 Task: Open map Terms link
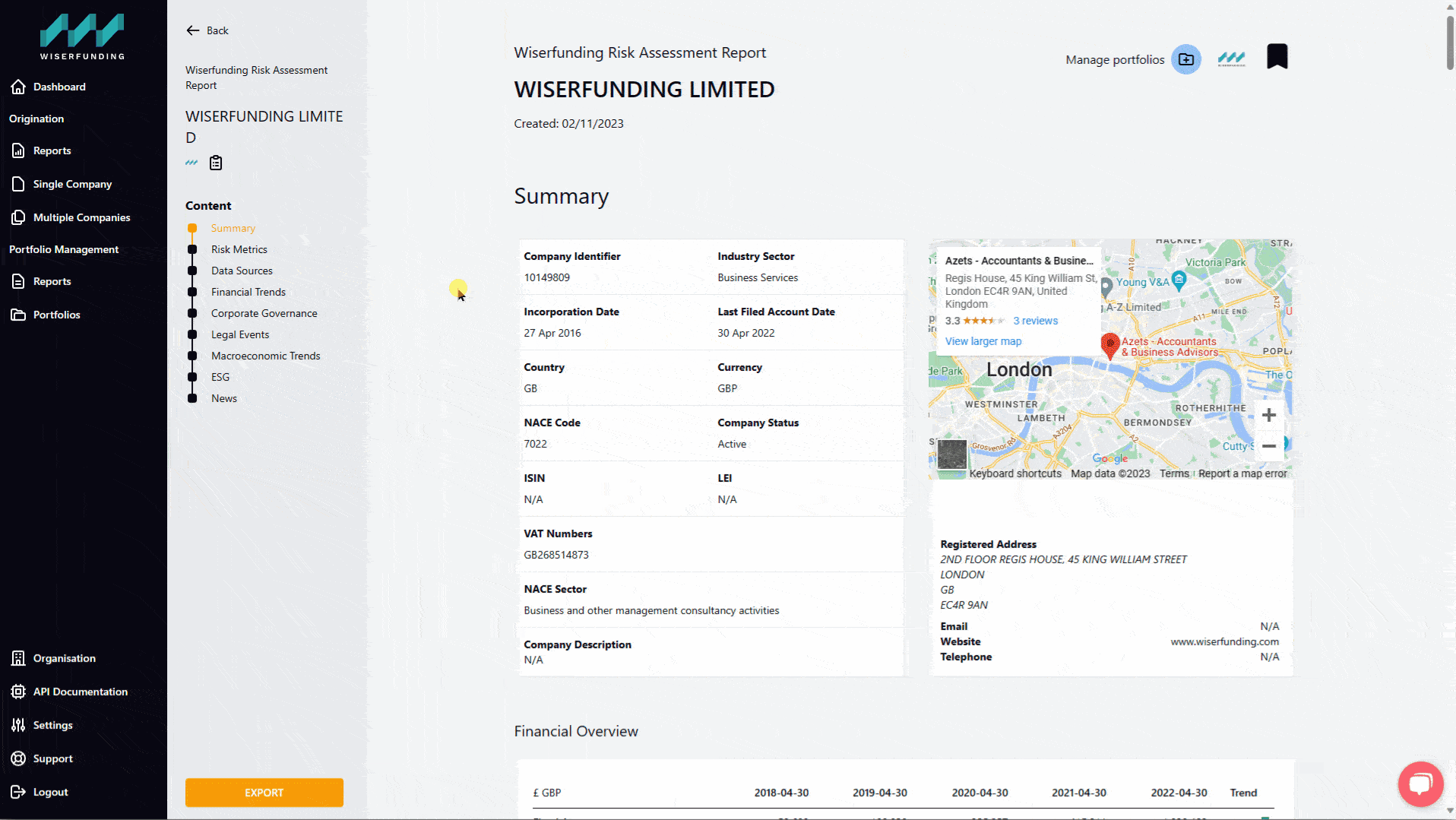(1174, 473)
